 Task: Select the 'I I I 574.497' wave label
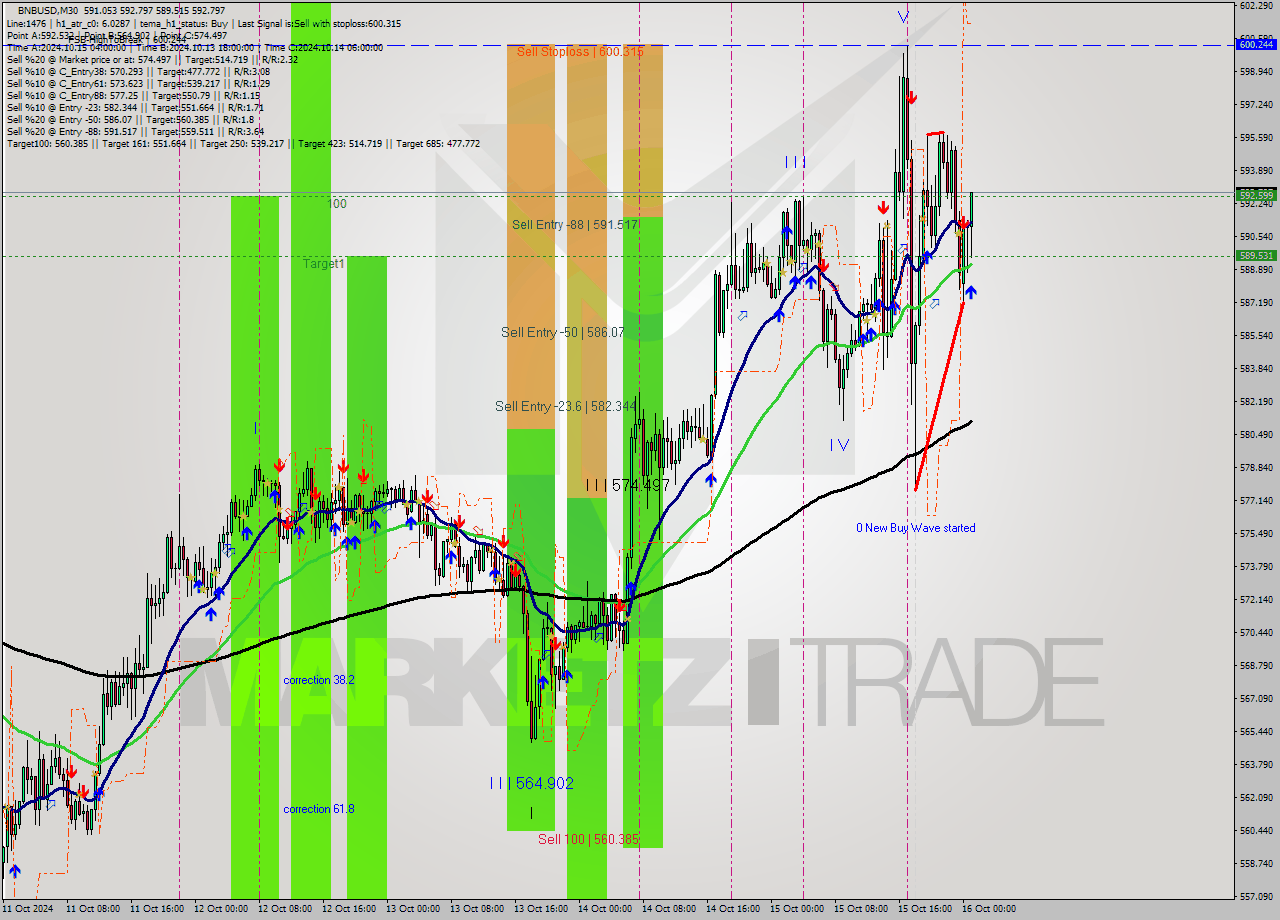pos(627,485)
